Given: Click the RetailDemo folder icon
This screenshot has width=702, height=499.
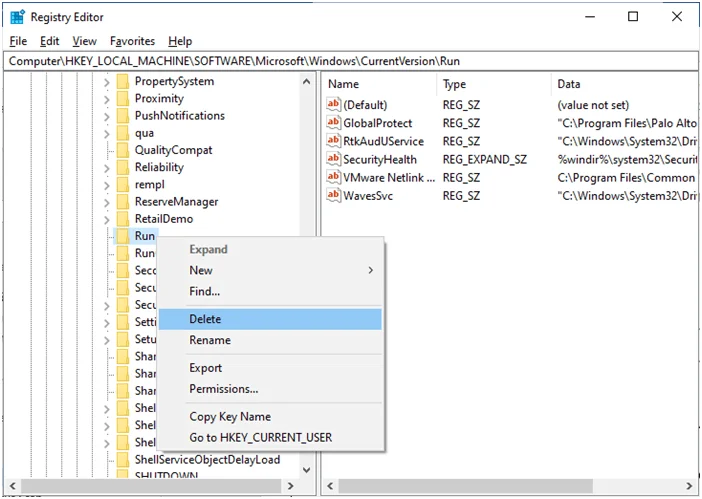Looking at the screenshot, I should pos(123,219).
